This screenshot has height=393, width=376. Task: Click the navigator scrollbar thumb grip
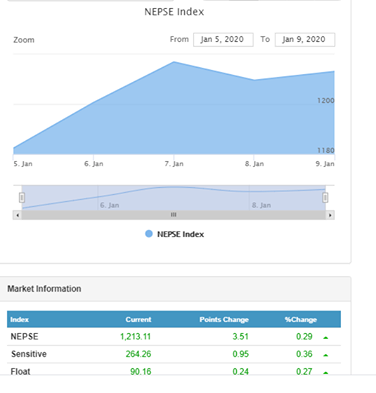[173, 215]
